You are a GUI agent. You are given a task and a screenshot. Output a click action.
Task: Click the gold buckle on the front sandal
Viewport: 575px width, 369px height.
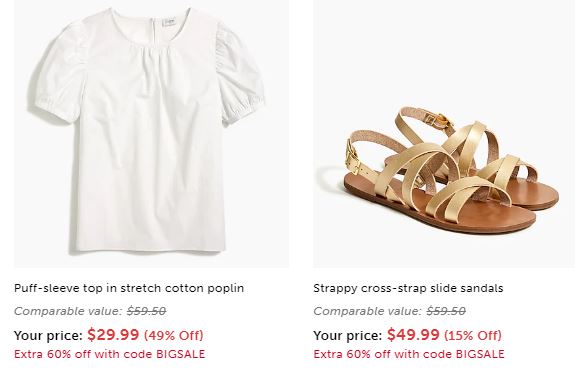point(353,157)
